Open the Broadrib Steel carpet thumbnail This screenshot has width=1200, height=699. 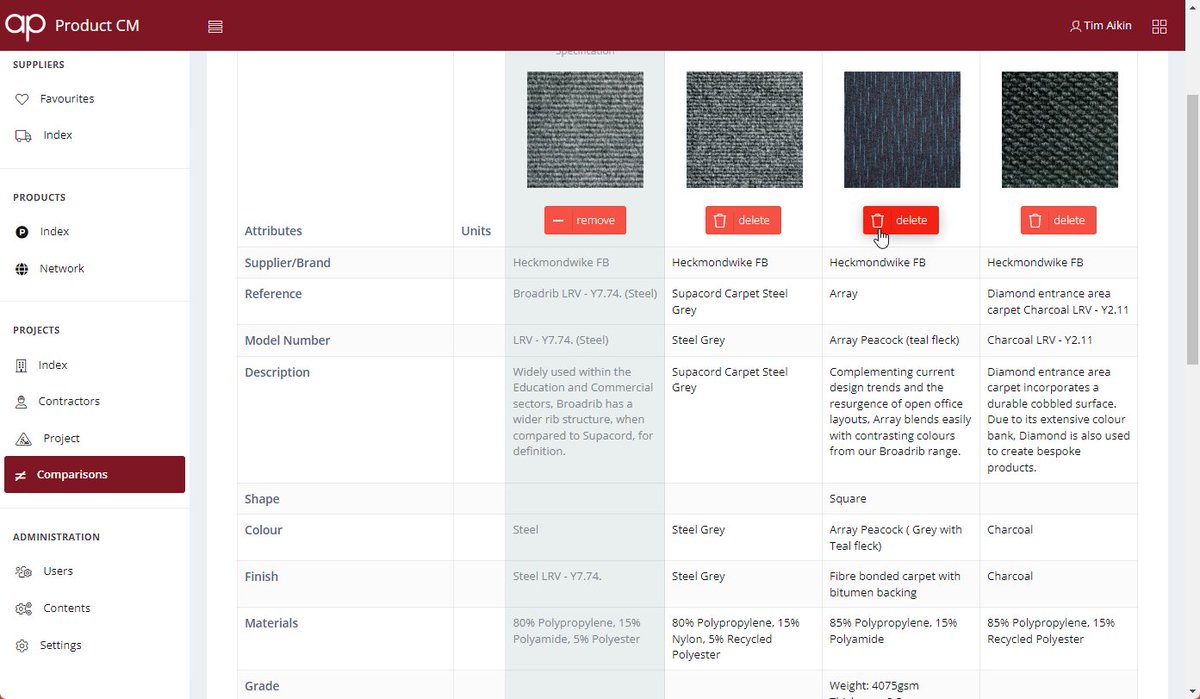pyautogui.click(x=585, y=129)
